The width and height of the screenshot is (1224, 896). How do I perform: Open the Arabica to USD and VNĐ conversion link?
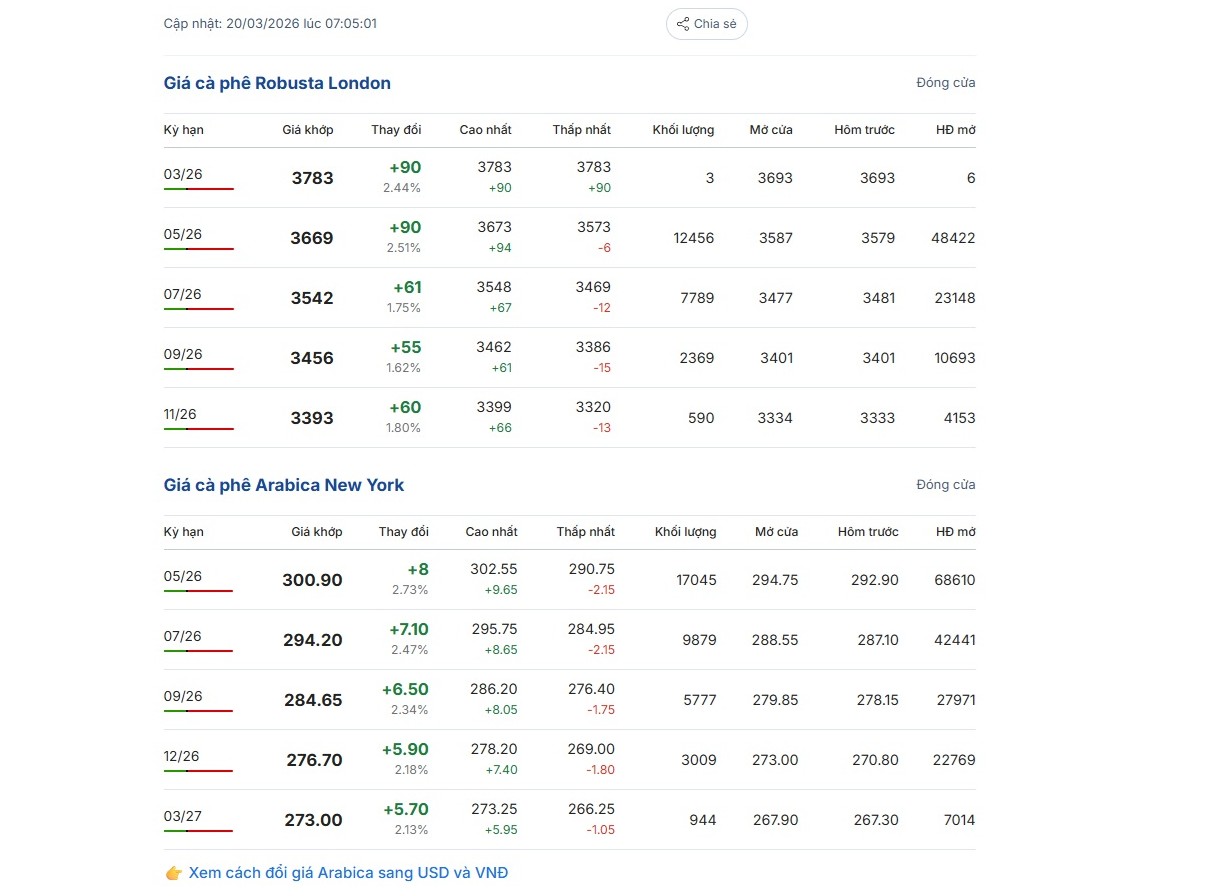pos(348,873)
